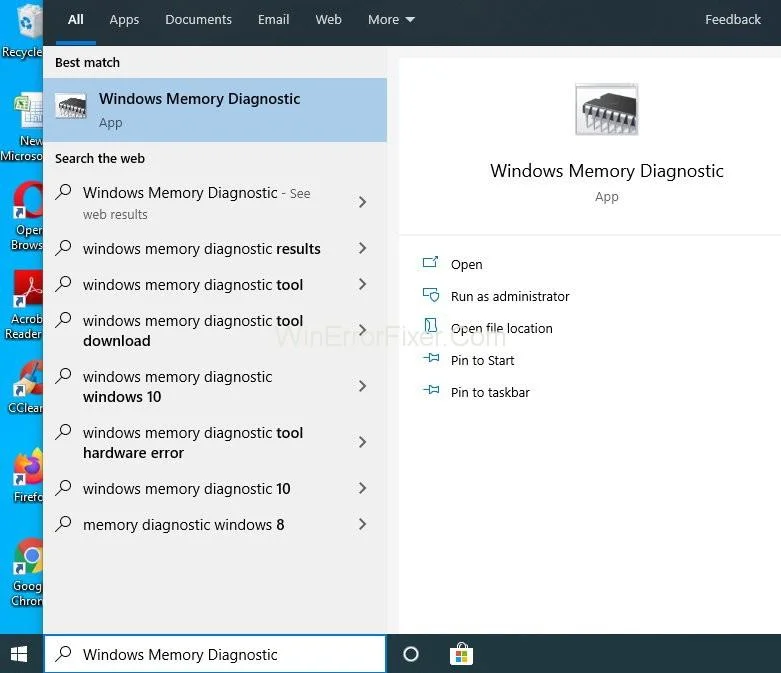This screenshot has height=673, width=781.
Task: Expand arrow for 'memory diagnostic windows 8'
Action: coord(363,524)
